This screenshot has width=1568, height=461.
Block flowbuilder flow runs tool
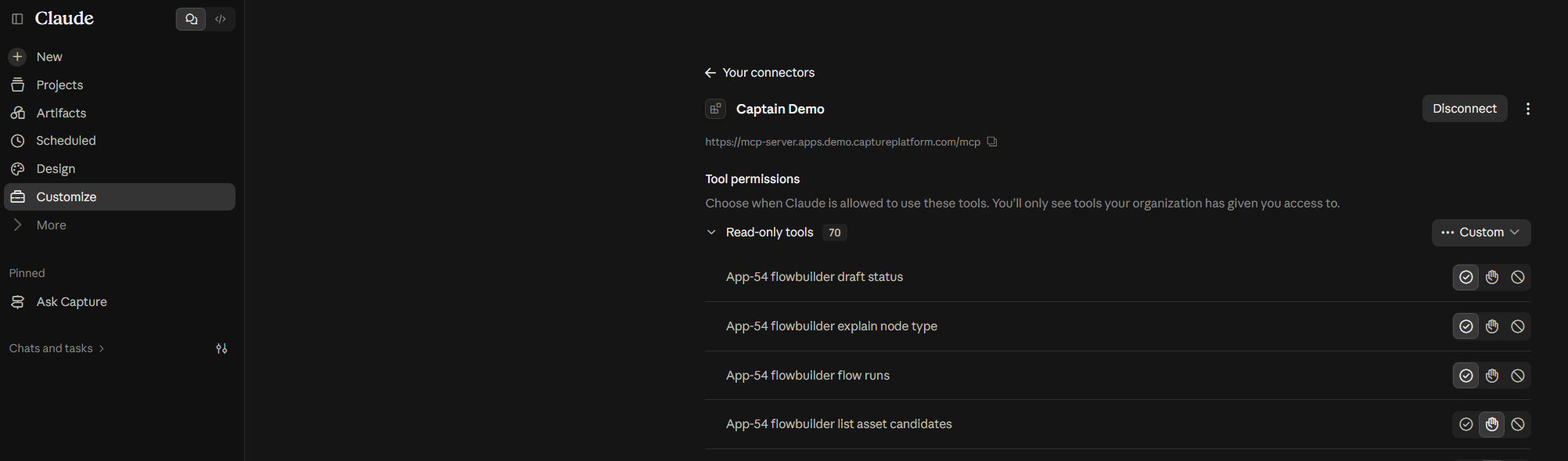pos(1518,376)
